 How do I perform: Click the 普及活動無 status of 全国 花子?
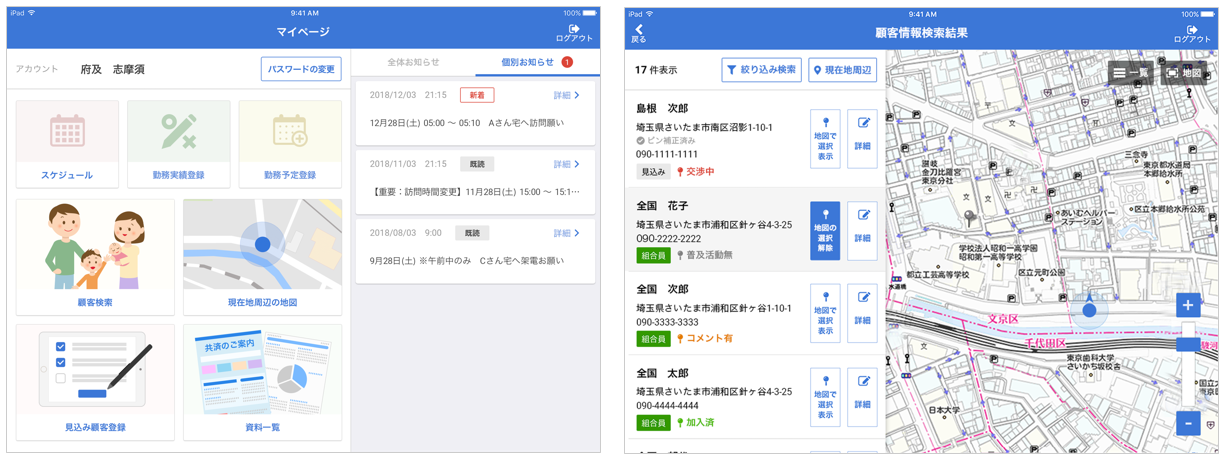click(x=704, y=255)
